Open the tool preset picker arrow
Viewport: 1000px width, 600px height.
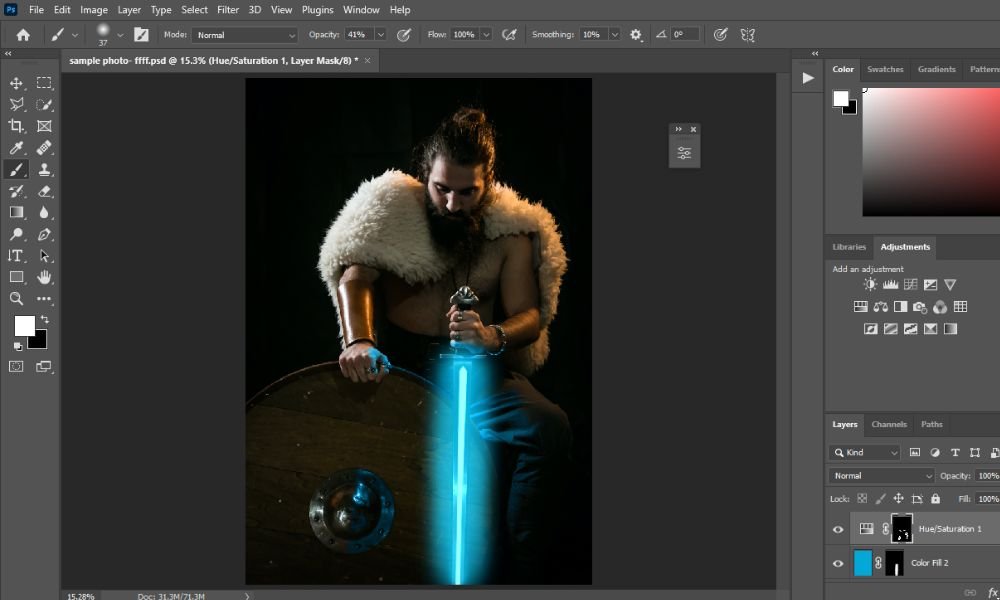(x=75, y=35)
